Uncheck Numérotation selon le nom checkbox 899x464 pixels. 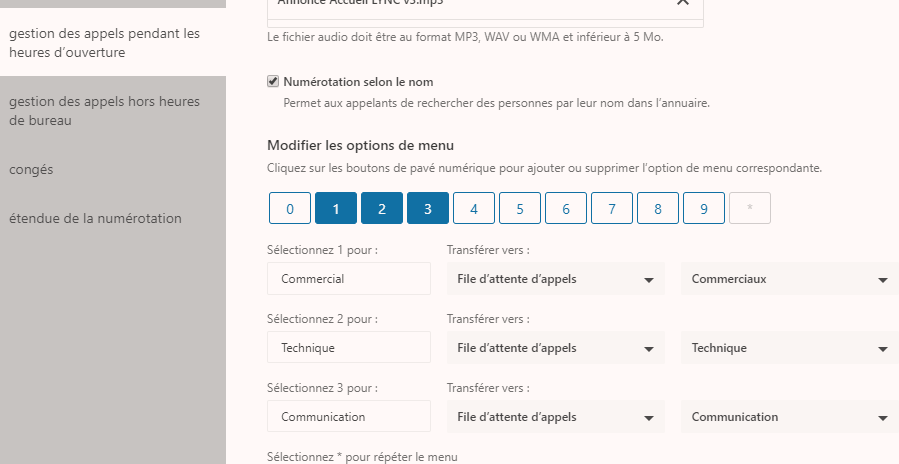[273, 81]
